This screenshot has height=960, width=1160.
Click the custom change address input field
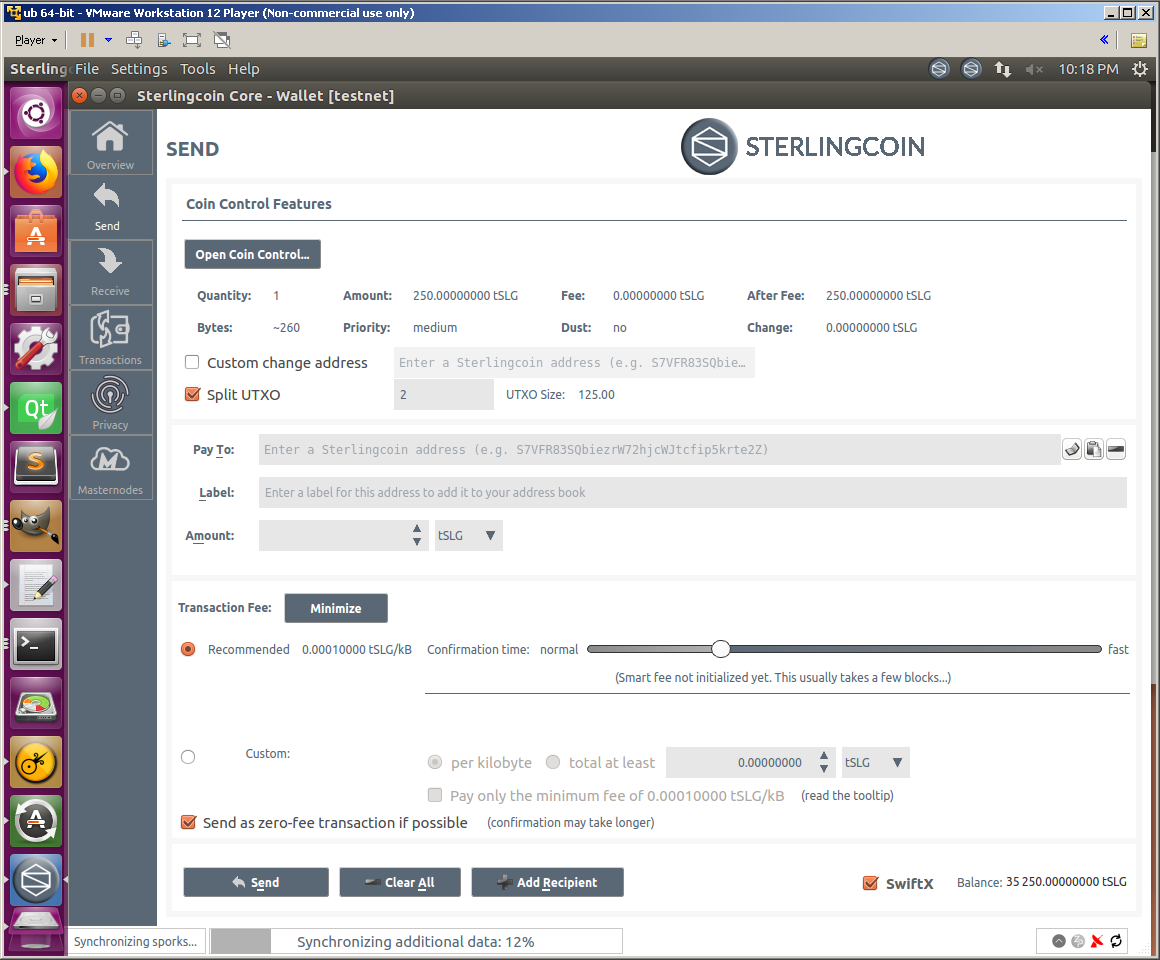(x=574, y=362)
